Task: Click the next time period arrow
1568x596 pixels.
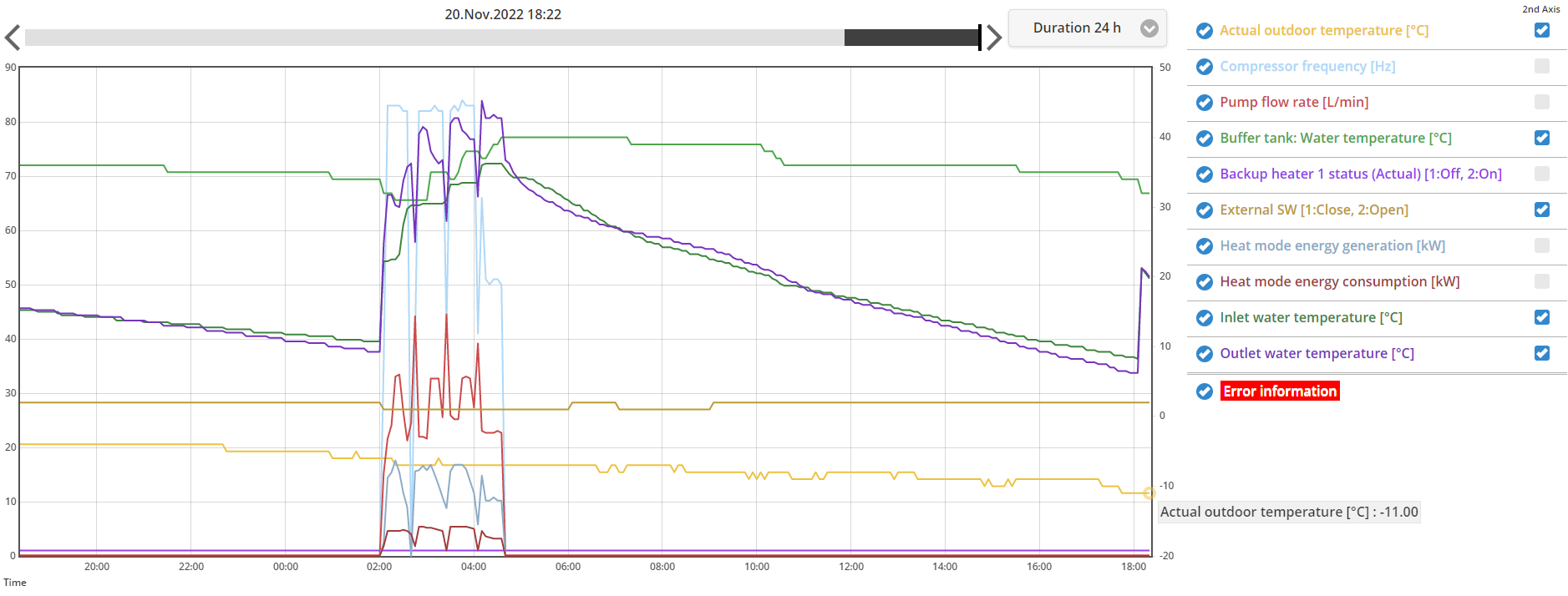Action: (993, 38)
